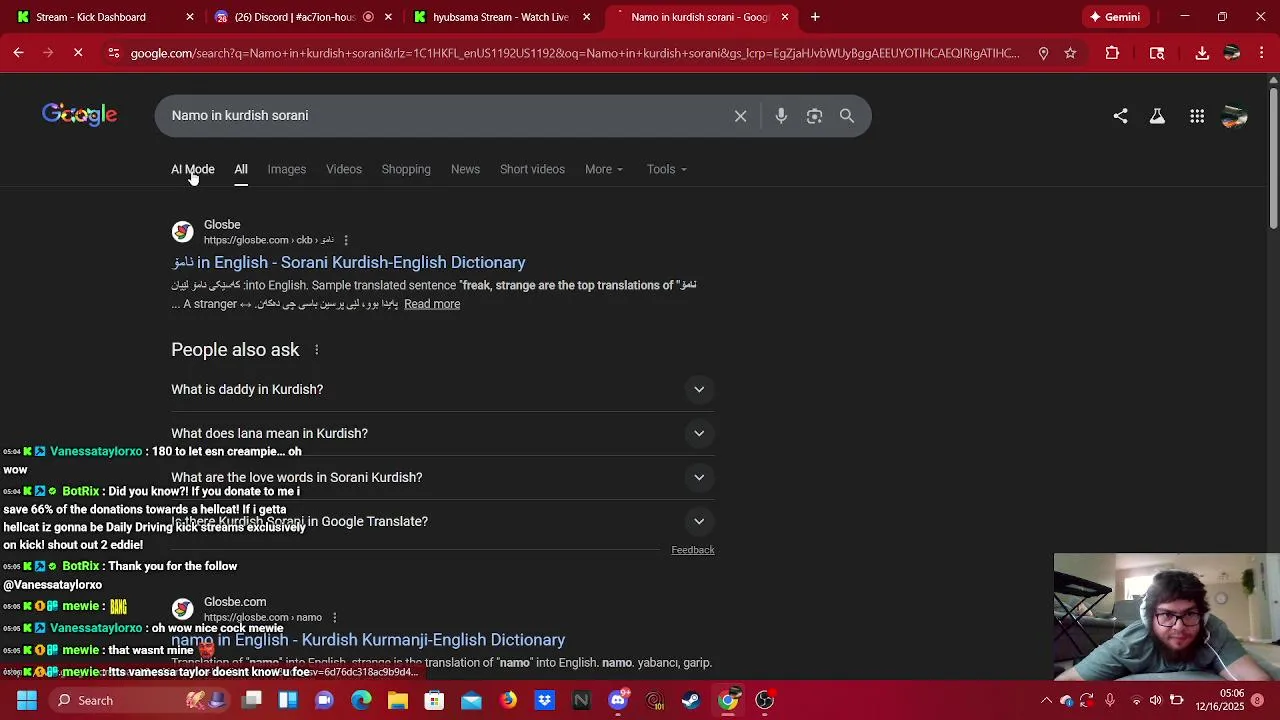Close the Kick Dashboard tab
The width and height of the screenshot is (1280, 720).
click(190, 17)
